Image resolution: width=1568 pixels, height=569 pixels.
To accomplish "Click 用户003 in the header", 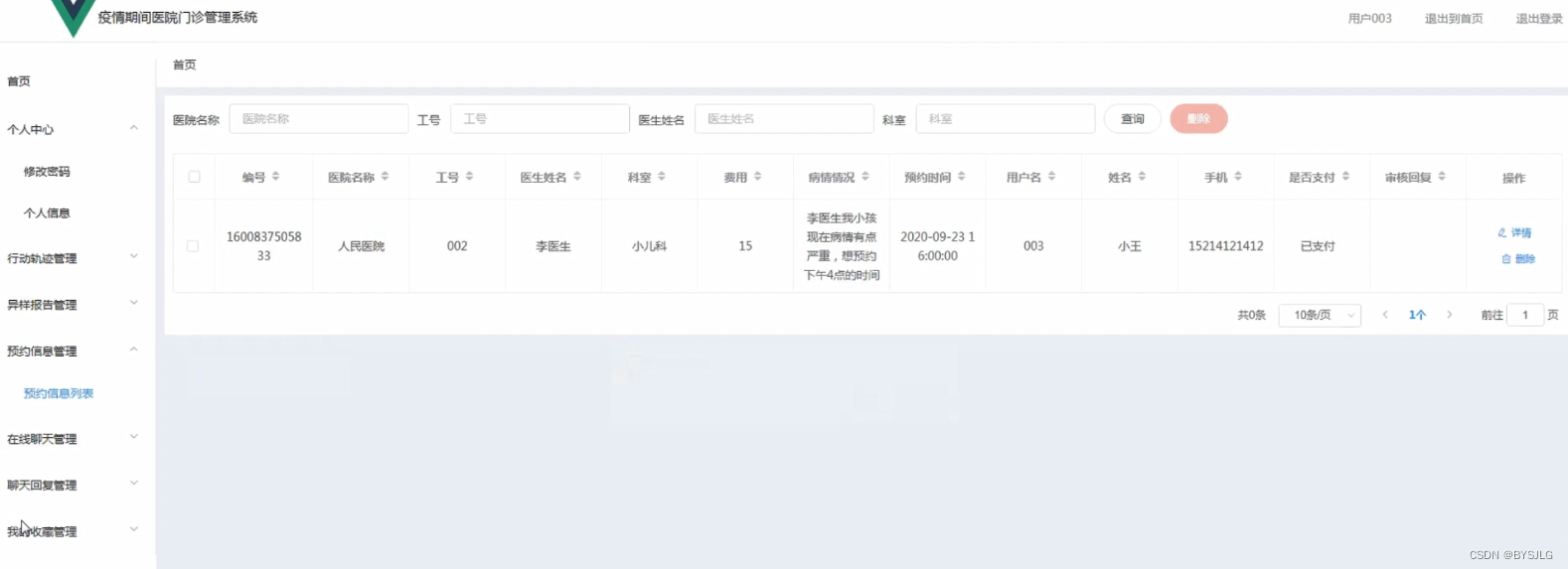I will coord(1369,19).
